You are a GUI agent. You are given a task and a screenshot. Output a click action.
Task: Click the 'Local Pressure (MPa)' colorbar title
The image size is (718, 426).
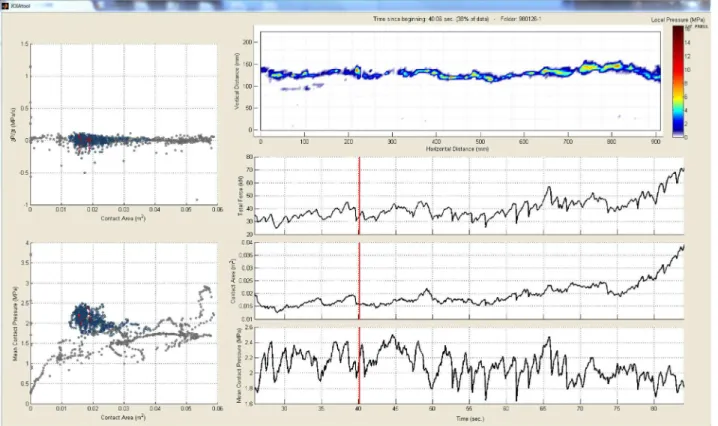(x=678, y=20)
